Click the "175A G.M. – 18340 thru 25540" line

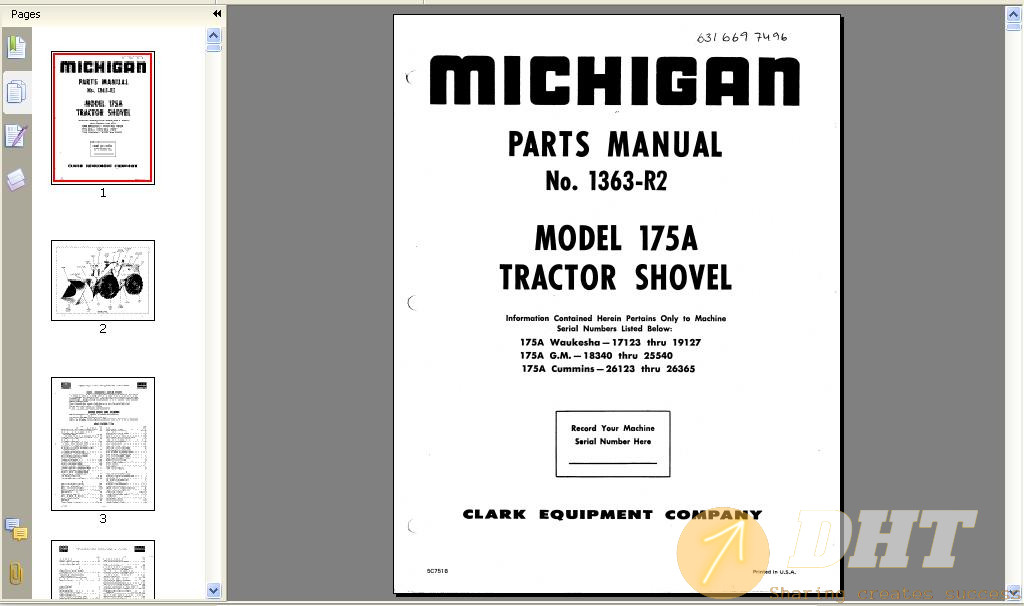point(596,355)
